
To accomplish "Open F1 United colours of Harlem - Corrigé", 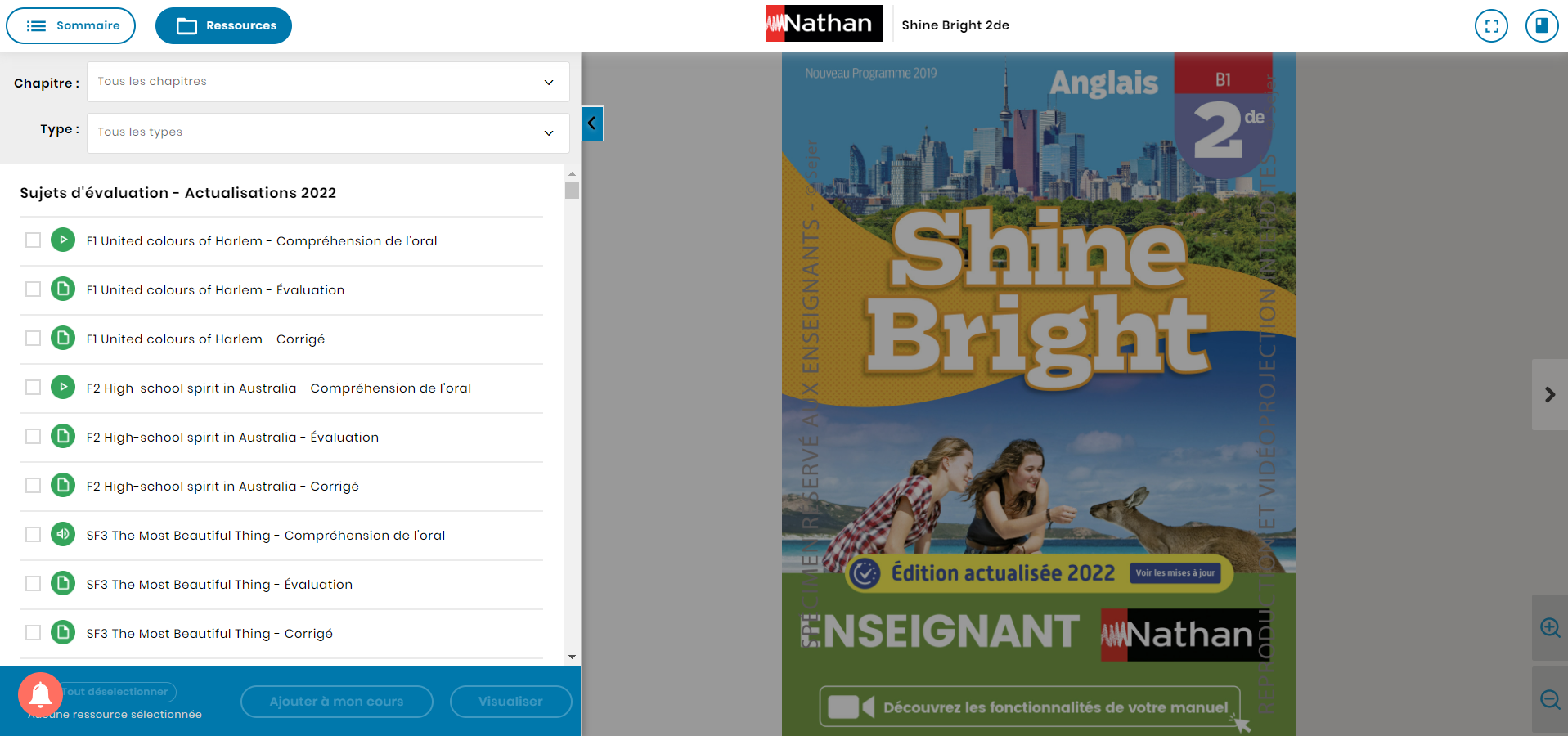I will click(x=205, y=339).
